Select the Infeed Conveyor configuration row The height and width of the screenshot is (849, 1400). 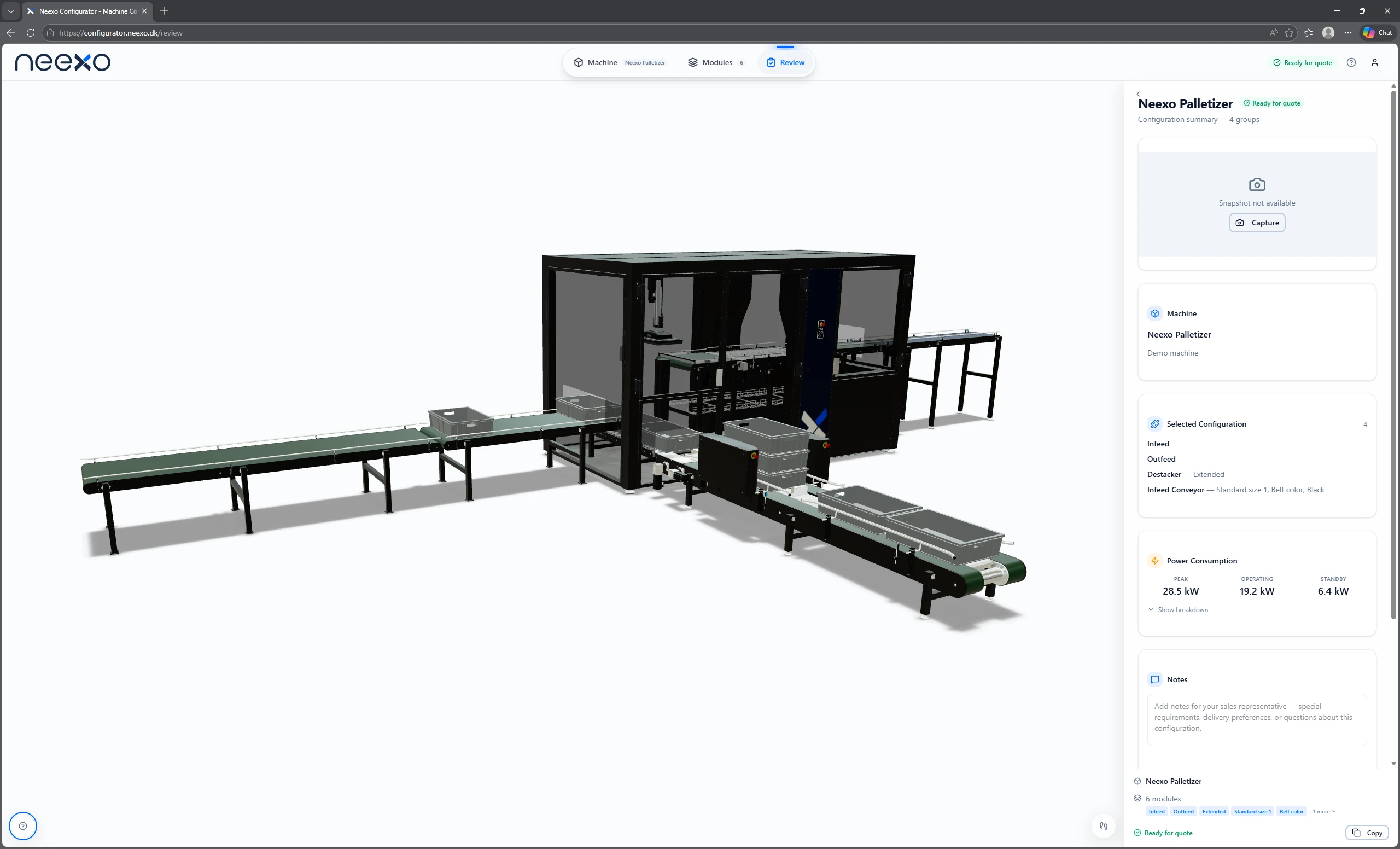pyautogui.click(x=1257, y=490)
